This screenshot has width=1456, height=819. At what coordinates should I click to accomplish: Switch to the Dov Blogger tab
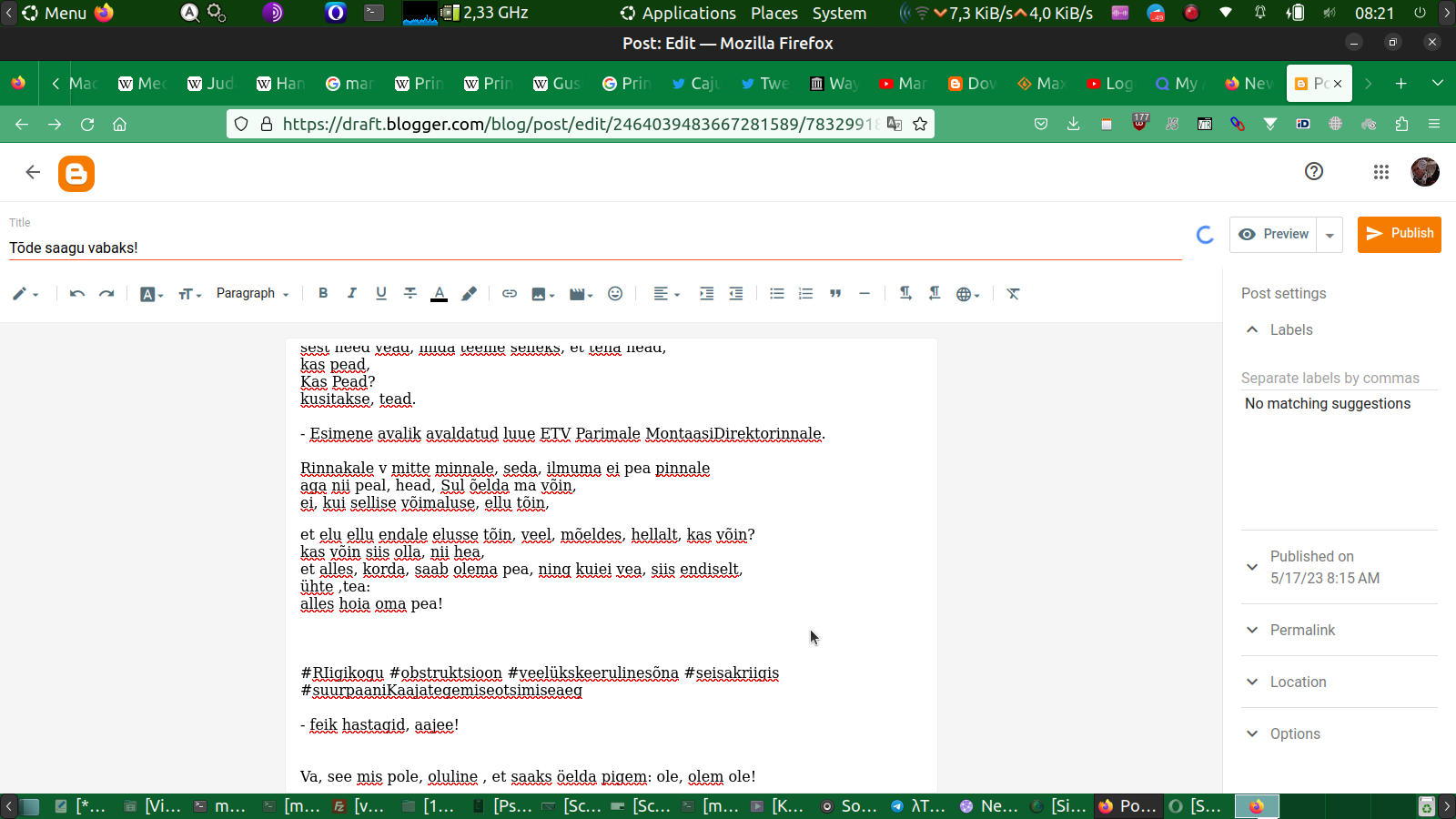[972, 84]
